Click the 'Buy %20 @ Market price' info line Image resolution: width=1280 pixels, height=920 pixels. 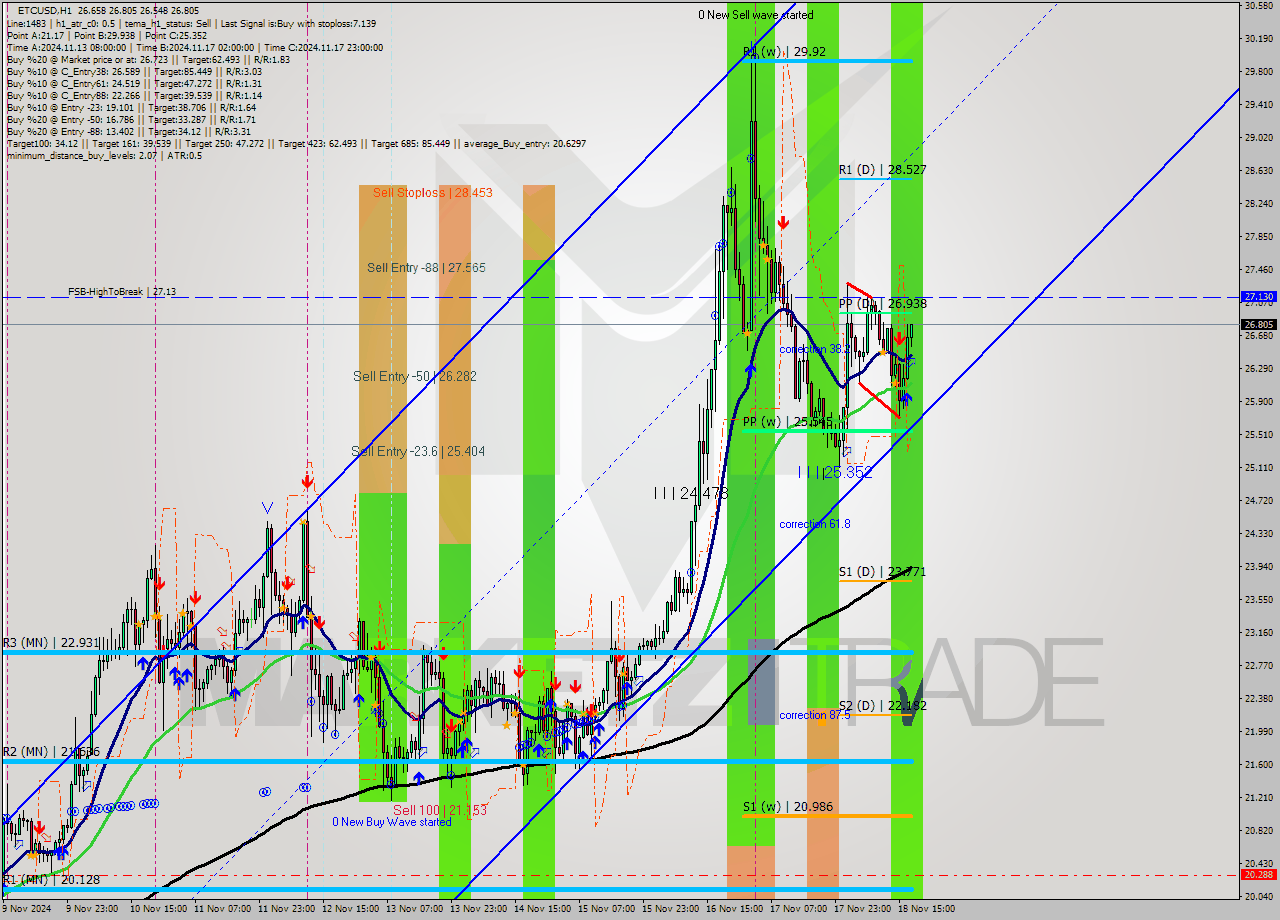148,59
